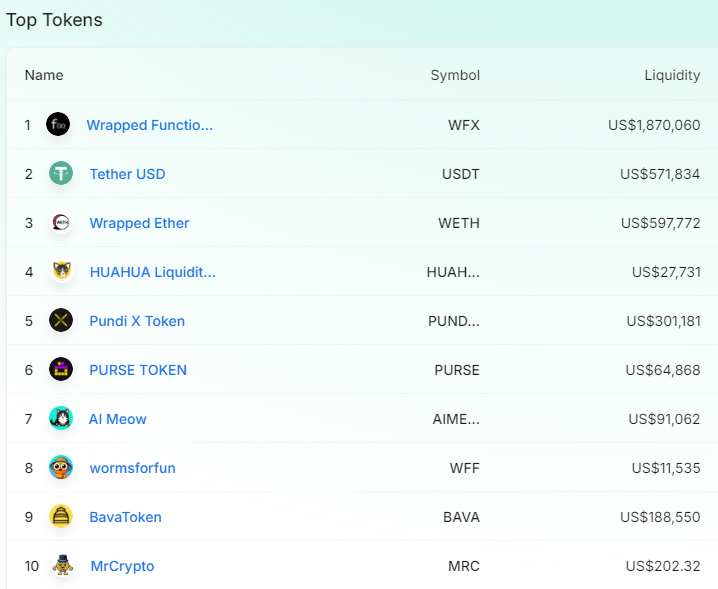This screenshot has width=718, height=589.
Task: Click the AI Meow cat logo
Action: click(61, 418)
